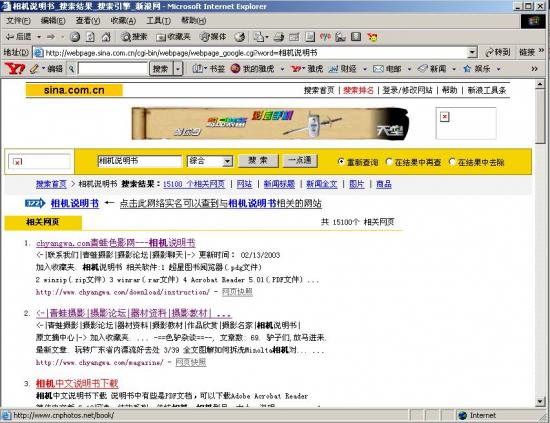Open the 查看(V) menu
Image resolution: width=550 pixels, height=423 pixels.
88,21
